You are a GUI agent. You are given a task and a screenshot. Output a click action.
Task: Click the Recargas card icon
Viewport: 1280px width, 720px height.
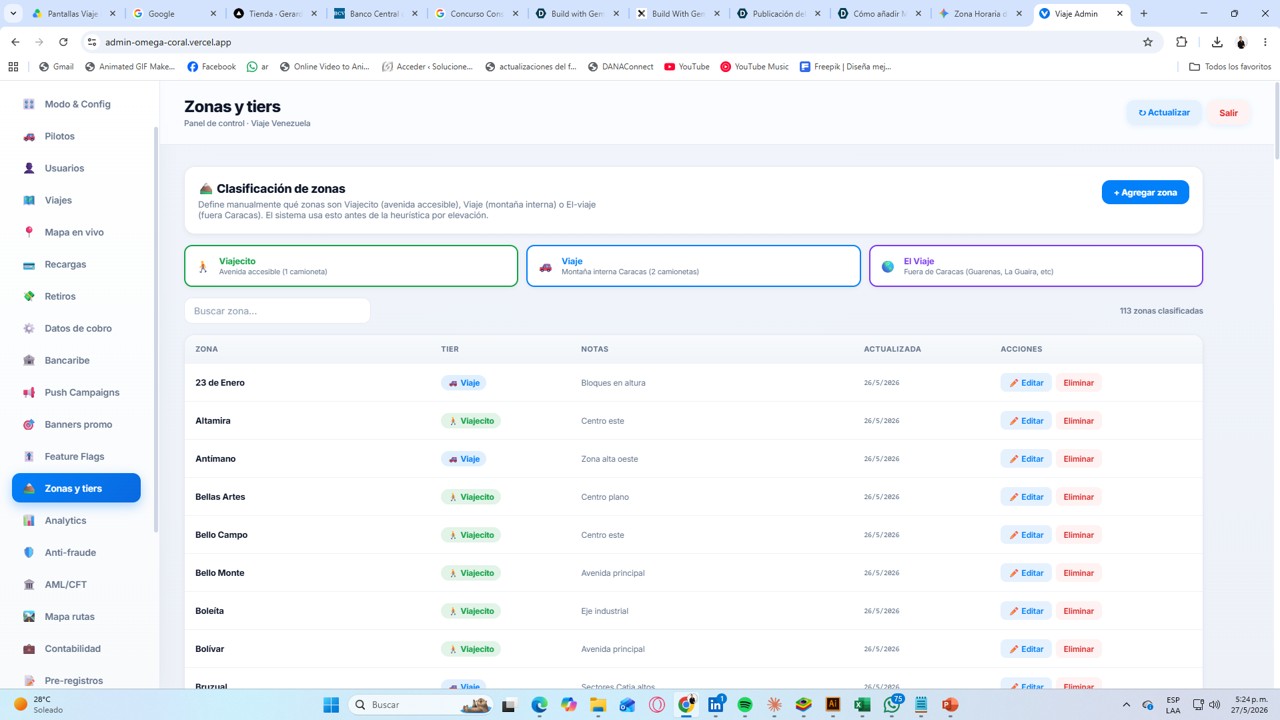[29, 264]
